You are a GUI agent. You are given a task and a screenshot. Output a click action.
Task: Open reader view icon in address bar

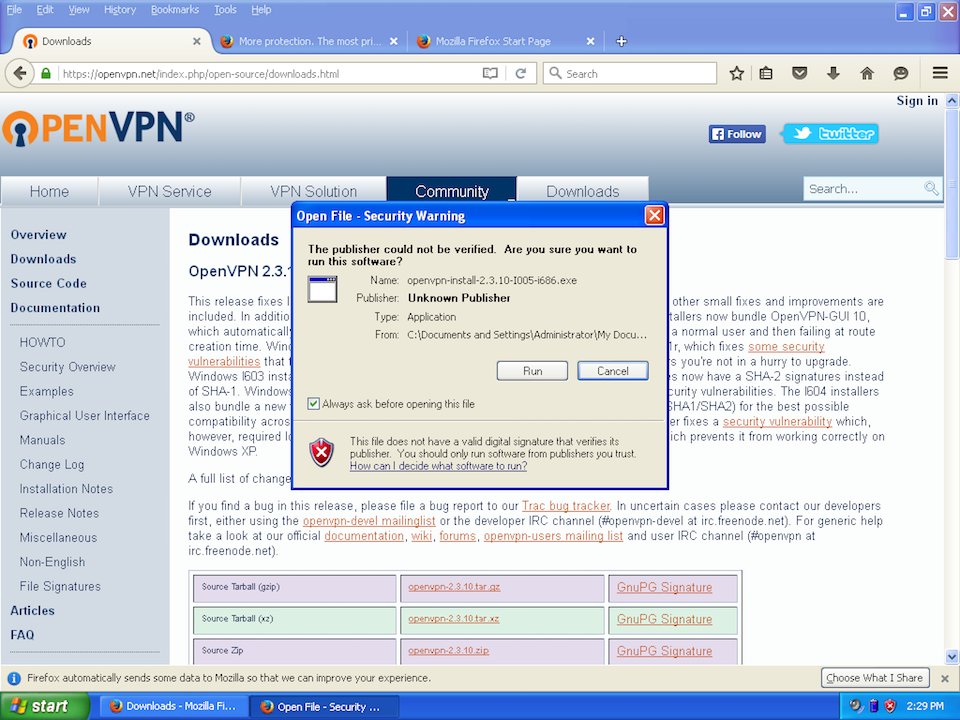tap(490, 73)
